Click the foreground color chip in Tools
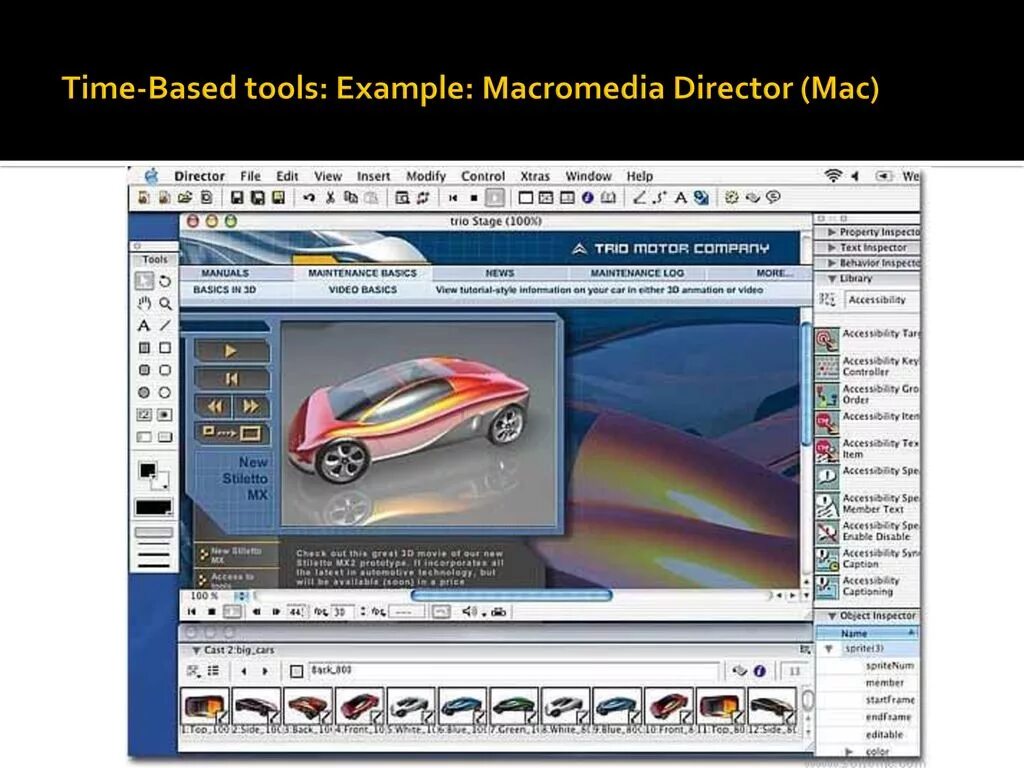1024x768 pixels. coord(148,470)
